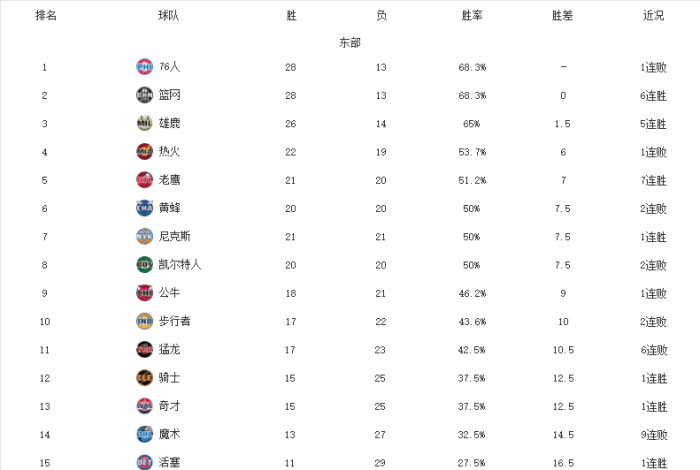Image resolution: width=700 pixels, height=470 pixels.
Task: Click the 公牛 team logo icon
Action: 144,293
